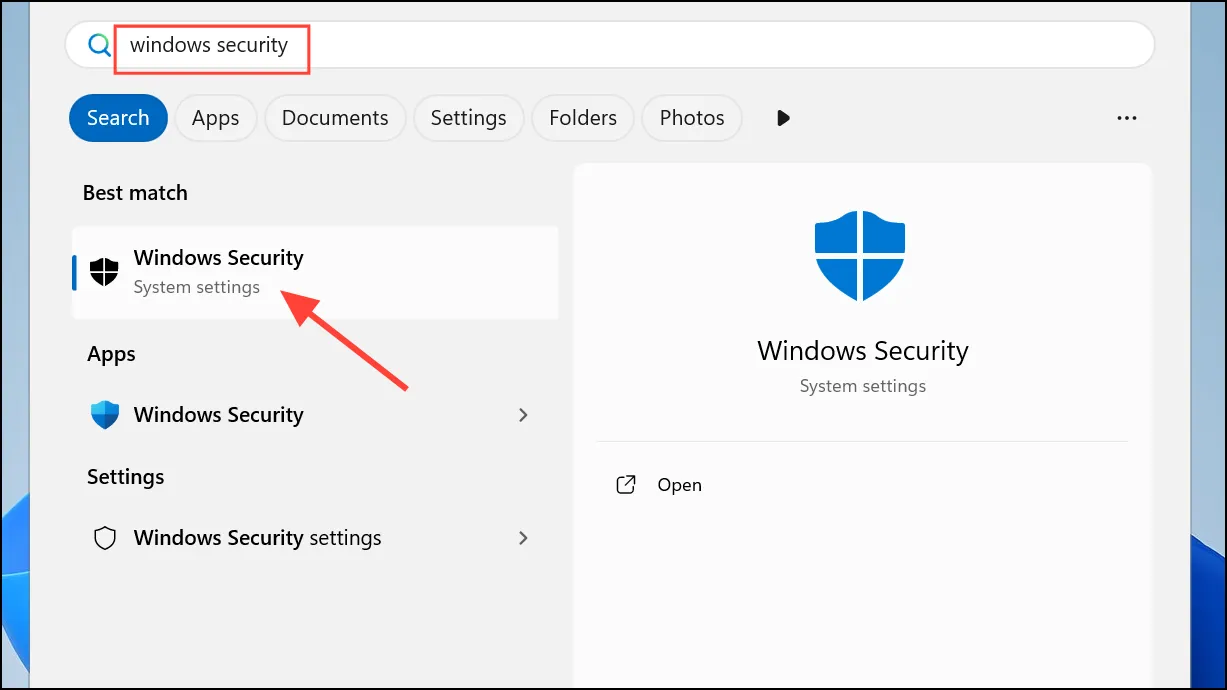Switch to the Settings filter tab

pyautogui.click(x=468, y=118)
